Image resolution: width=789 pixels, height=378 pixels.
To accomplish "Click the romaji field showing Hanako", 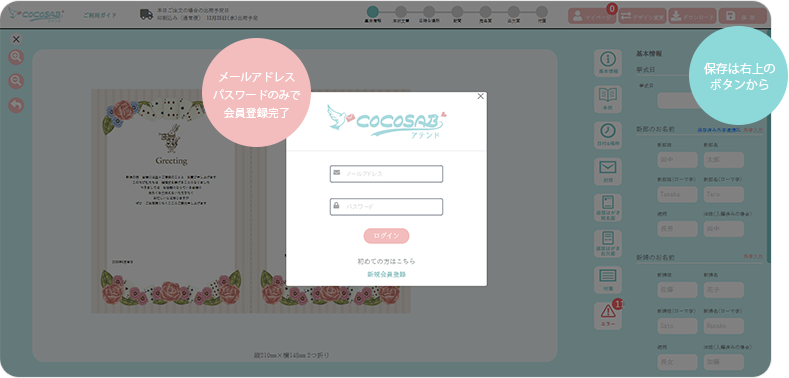I will [x=724, y=326].
